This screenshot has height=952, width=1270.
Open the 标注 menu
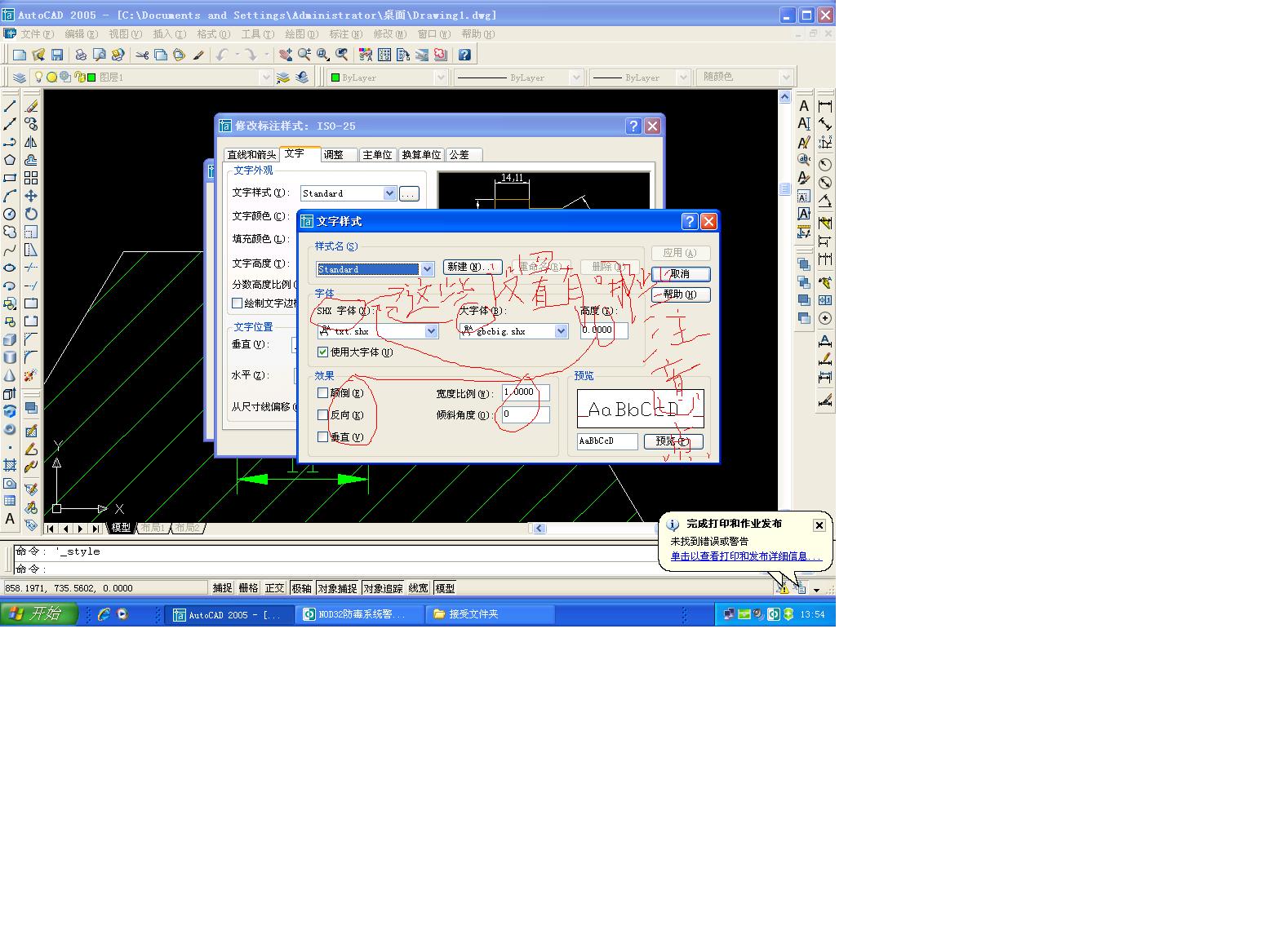point(345,34)
